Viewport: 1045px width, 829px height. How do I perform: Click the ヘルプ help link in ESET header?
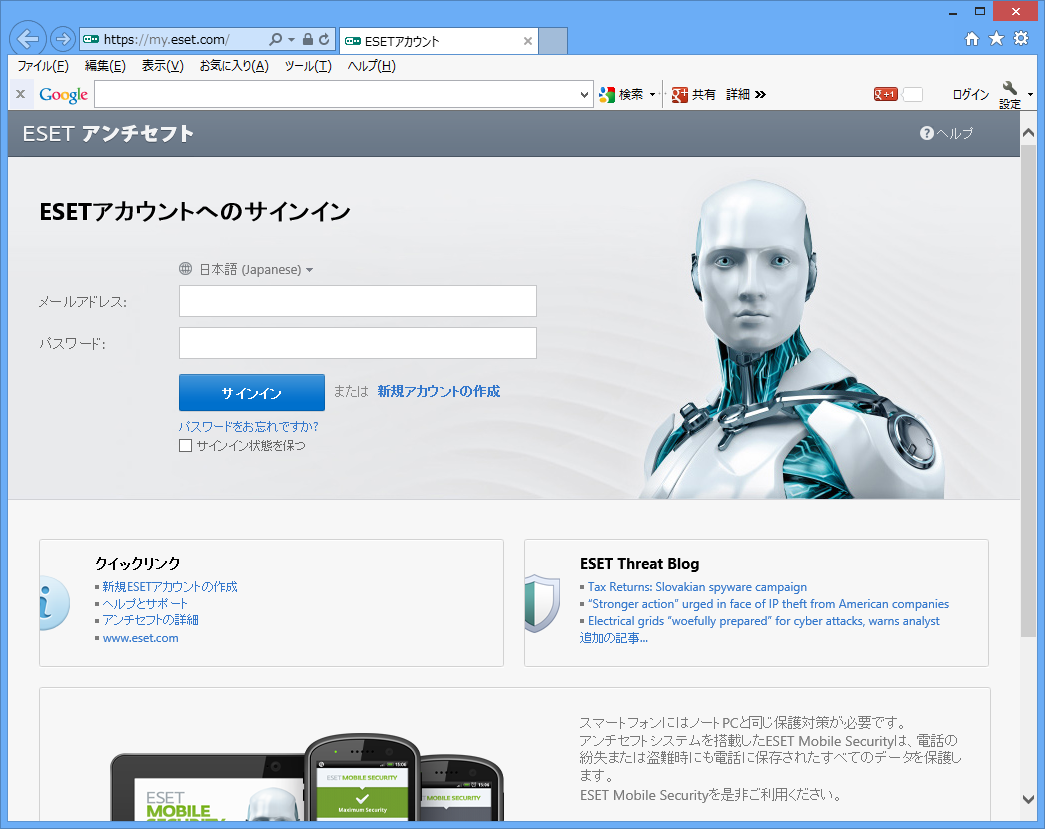946,133
